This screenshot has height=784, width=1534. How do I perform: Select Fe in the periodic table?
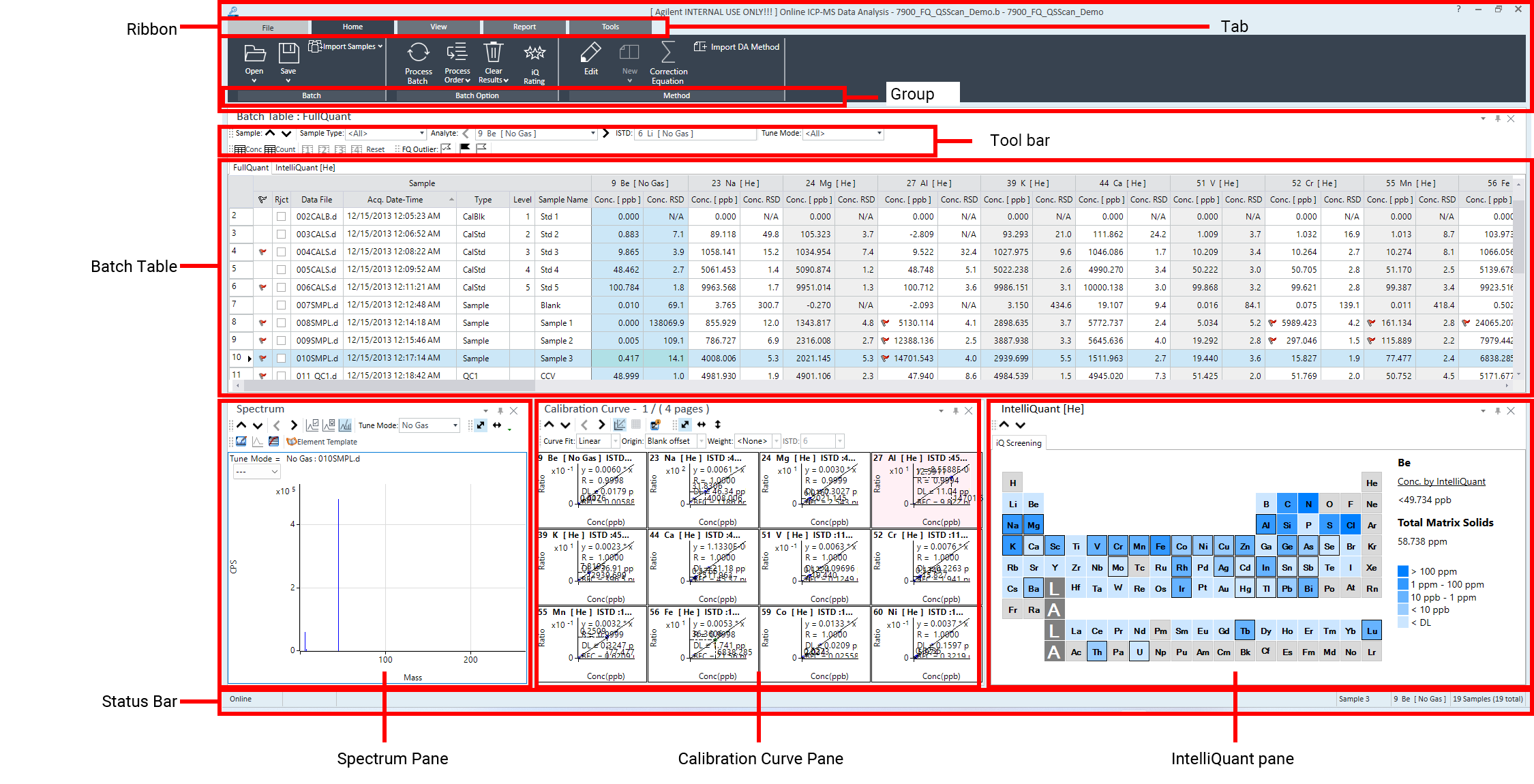1160,546
